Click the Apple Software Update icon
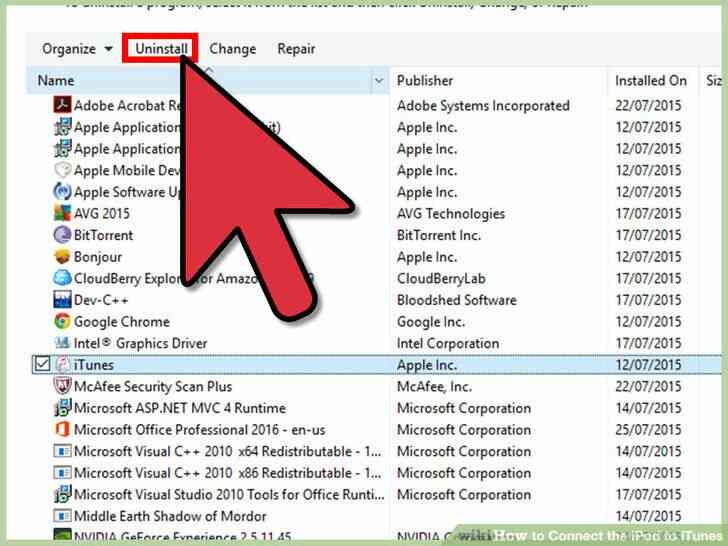The height and width of the screenshot is (546, 728). [x=62, y=191]
